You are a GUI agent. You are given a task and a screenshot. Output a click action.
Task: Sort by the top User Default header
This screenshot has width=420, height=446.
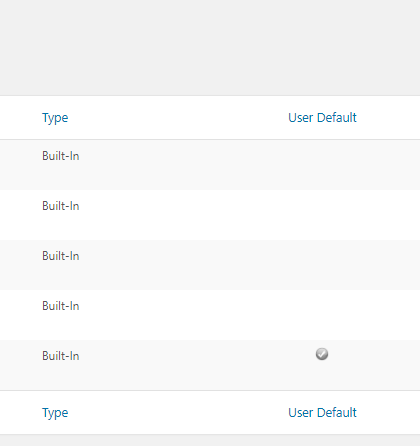pos(322,118)
